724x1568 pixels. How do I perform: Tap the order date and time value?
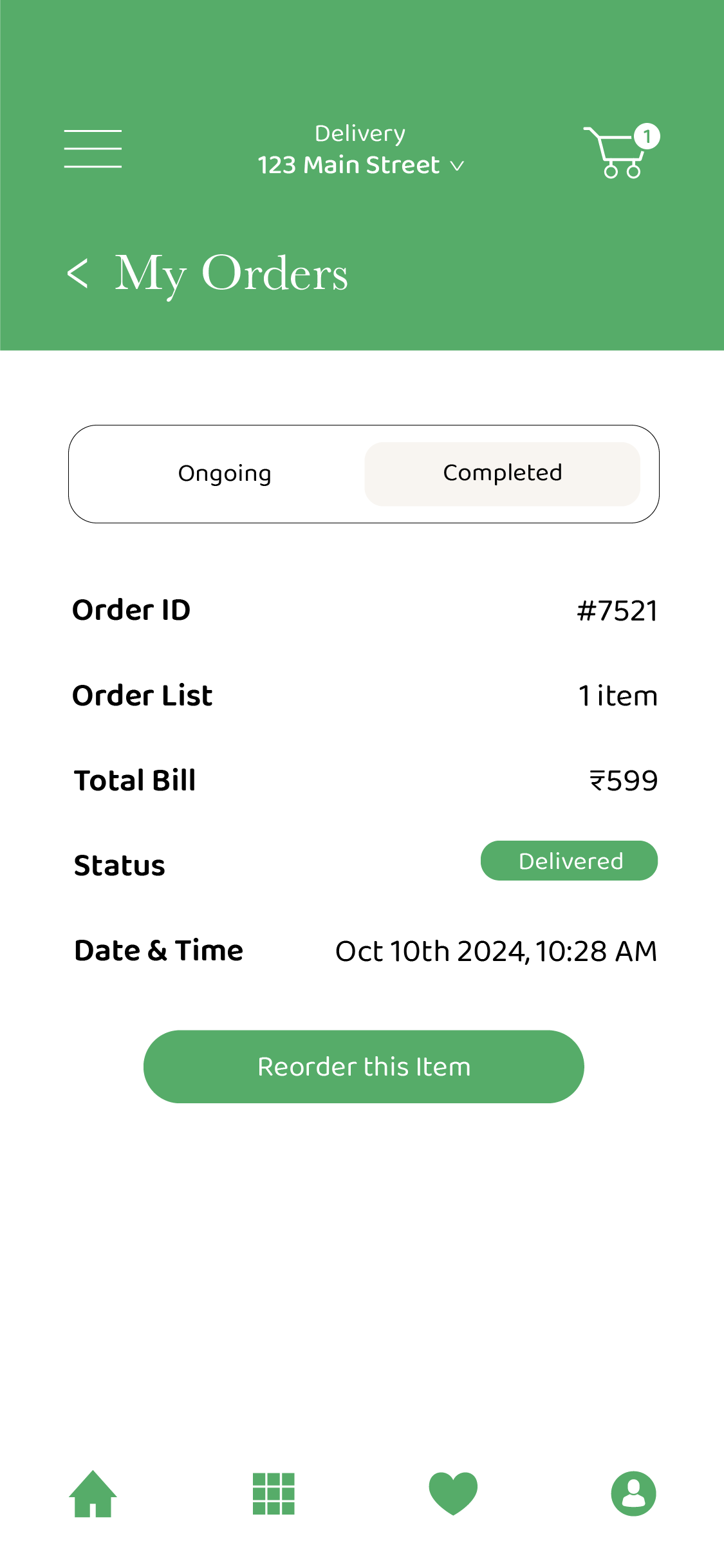pos(496,951)
